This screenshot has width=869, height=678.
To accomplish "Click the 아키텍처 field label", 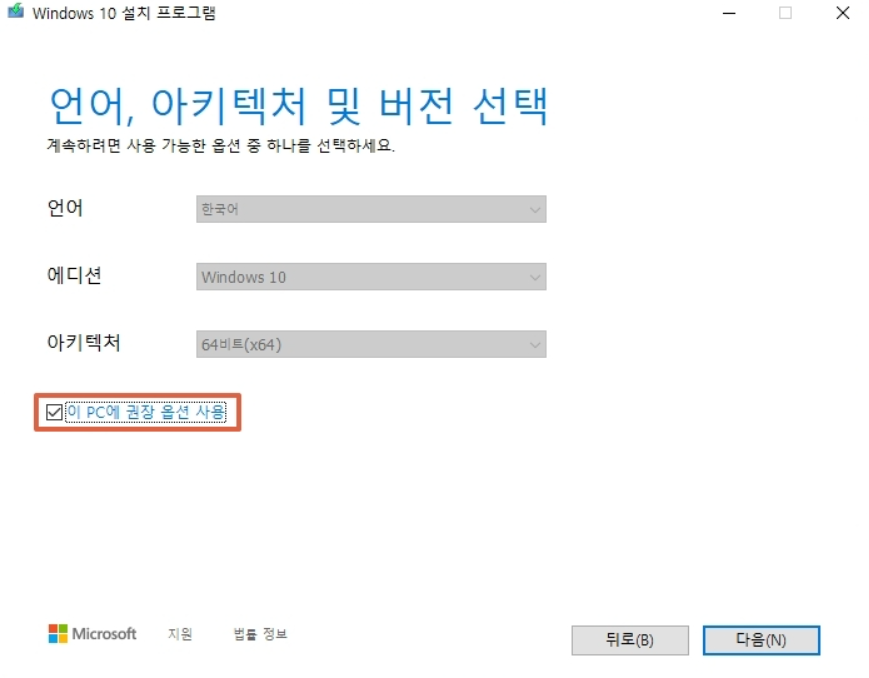I will pyautogui.click(x=84, y=343).
